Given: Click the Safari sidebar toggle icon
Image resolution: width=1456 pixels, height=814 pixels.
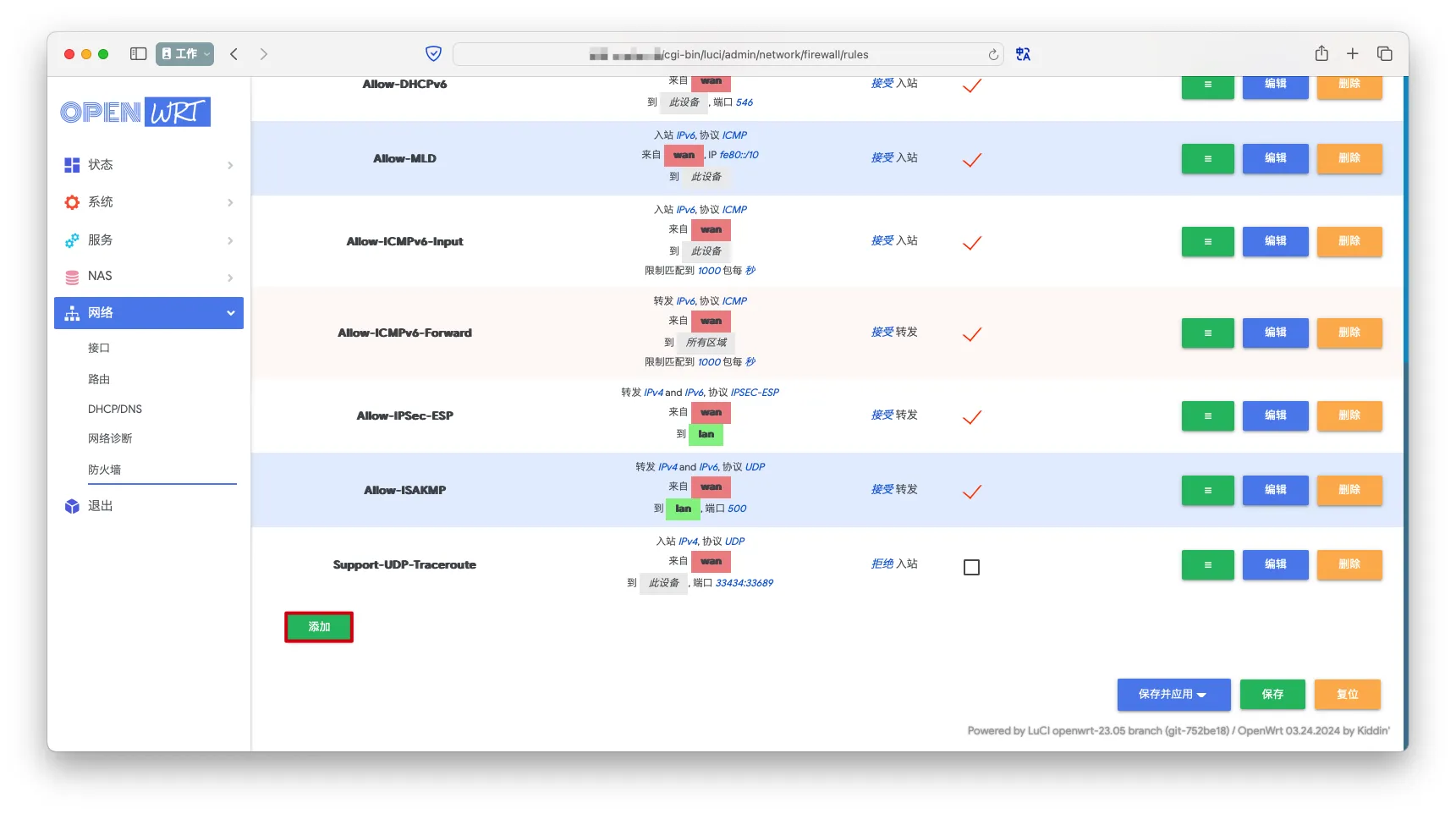Looking at the screenshot, I should click(x=139, y=54).
